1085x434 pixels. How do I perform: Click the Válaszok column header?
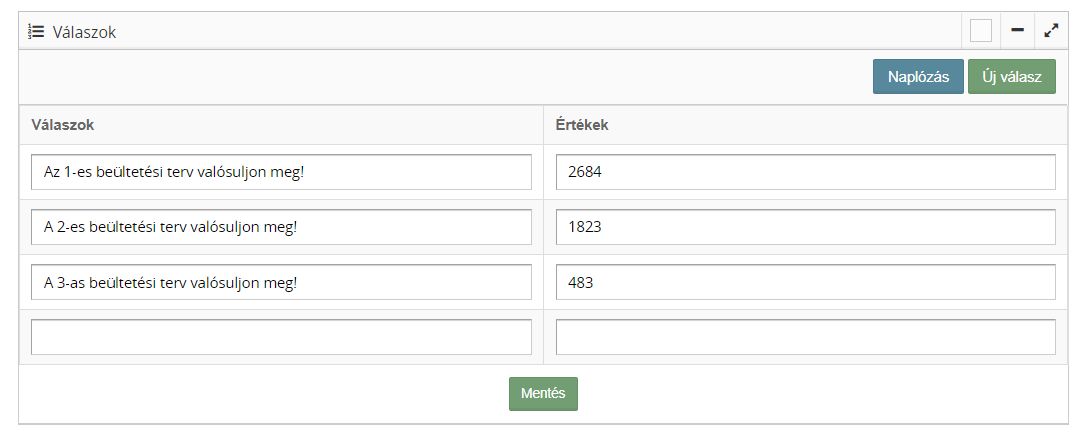pos(63,125)
